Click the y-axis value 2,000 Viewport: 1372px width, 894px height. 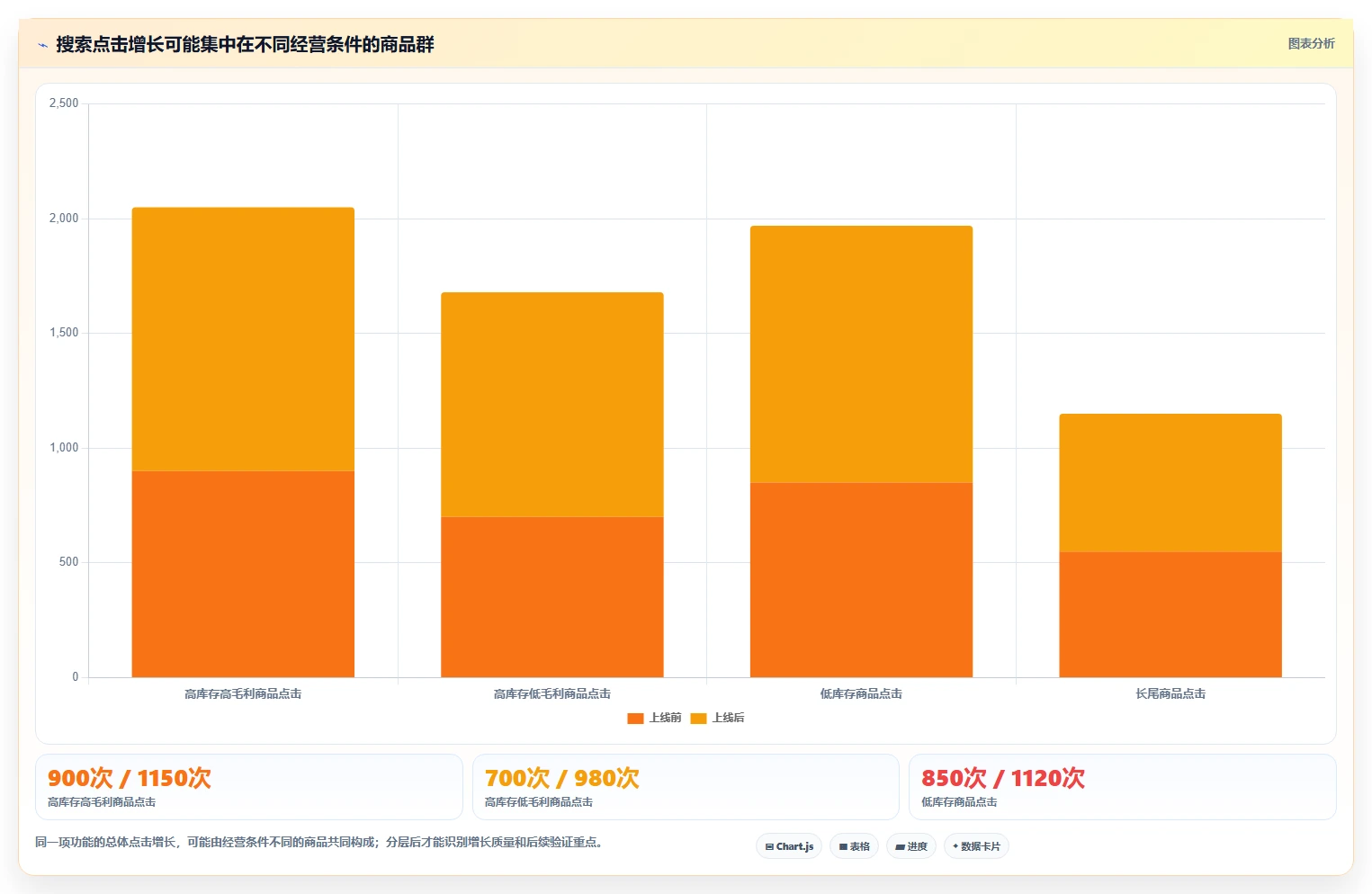[64, 218]
